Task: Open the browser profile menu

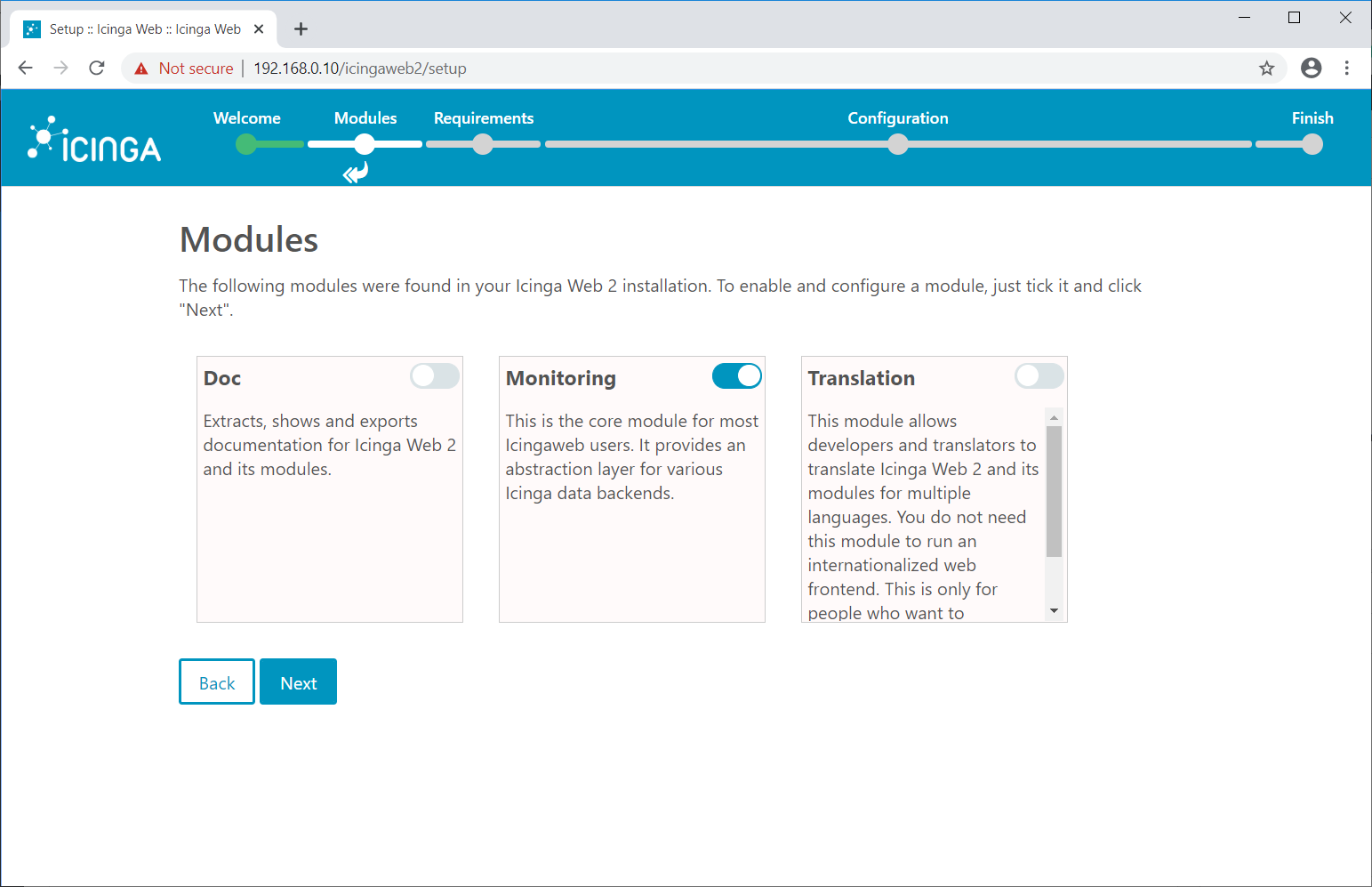Action: click(1311, 69)
